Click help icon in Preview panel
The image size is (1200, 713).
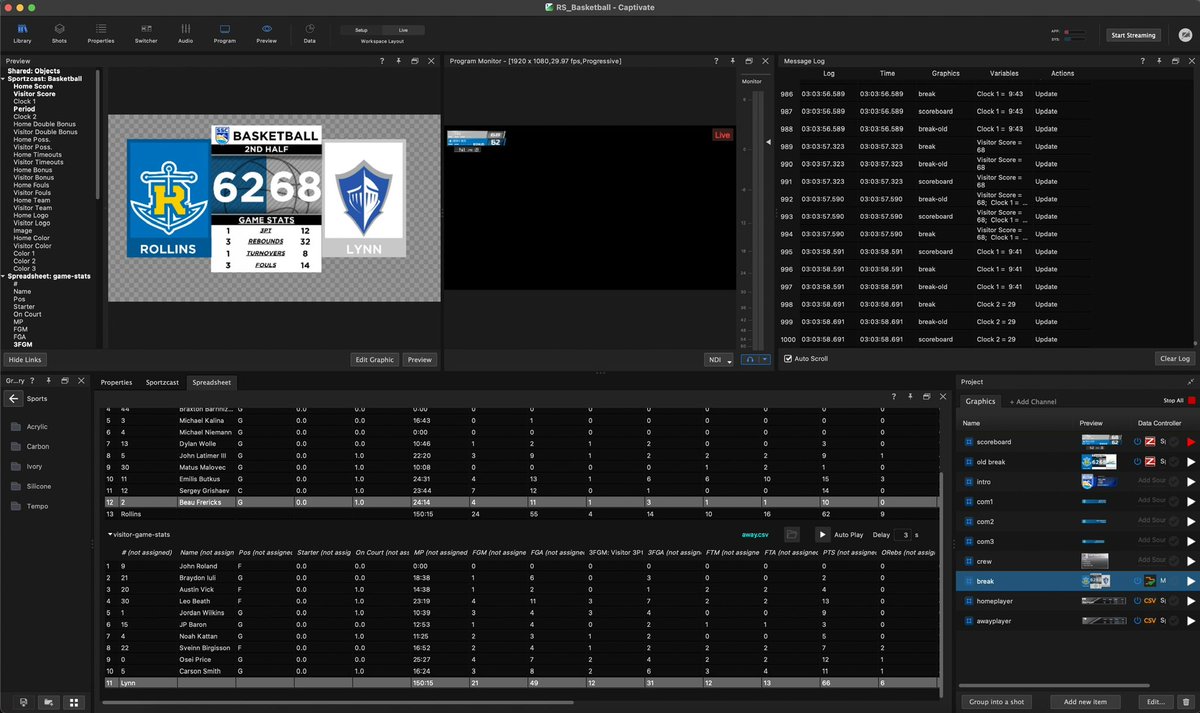pos(383,61)
